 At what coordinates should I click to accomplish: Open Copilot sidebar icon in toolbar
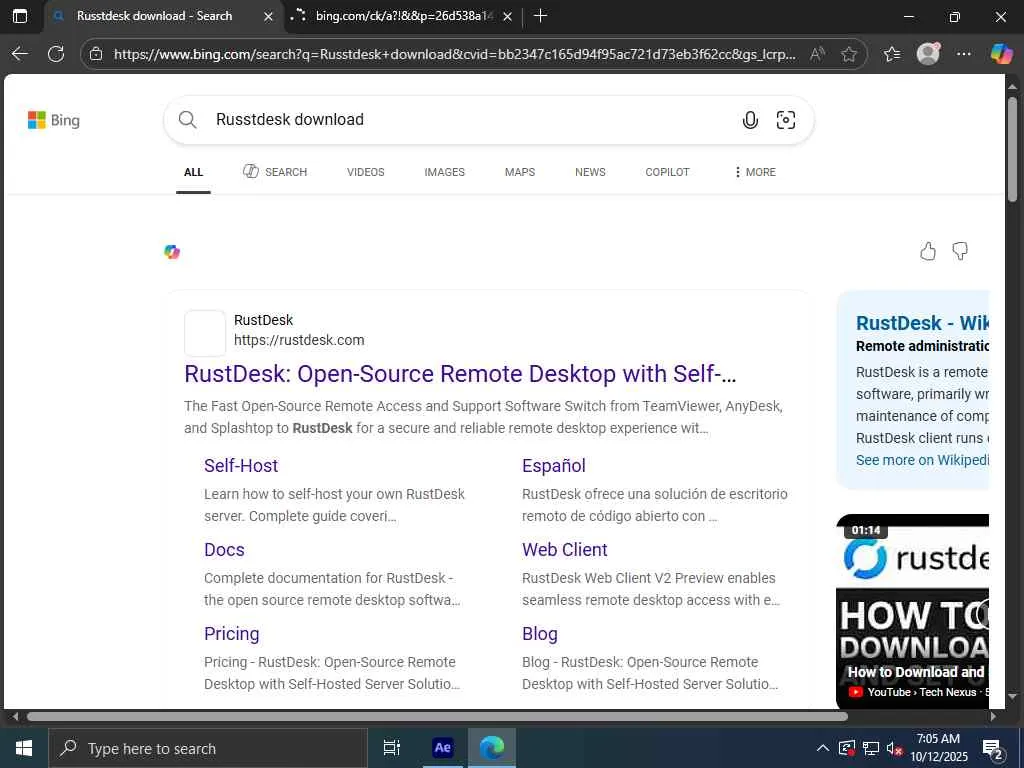(1001, 54)
